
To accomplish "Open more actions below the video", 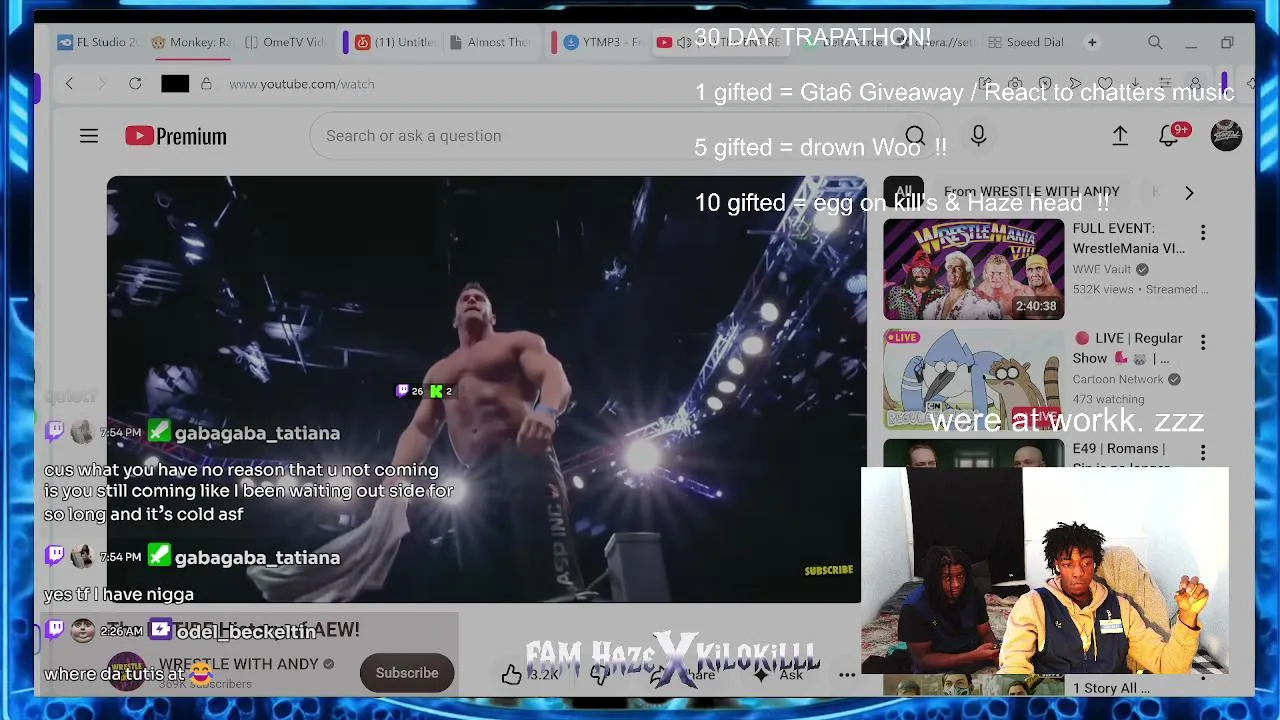I will (x=847, y=674).
